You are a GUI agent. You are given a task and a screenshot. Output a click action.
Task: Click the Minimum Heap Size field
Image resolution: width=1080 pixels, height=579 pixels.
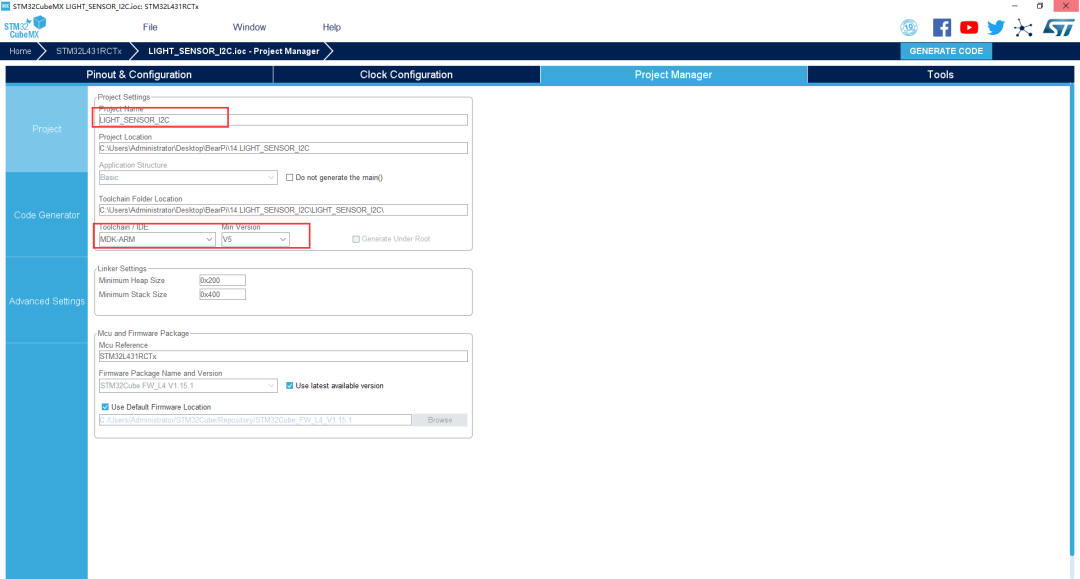click(x=222, y=280)
